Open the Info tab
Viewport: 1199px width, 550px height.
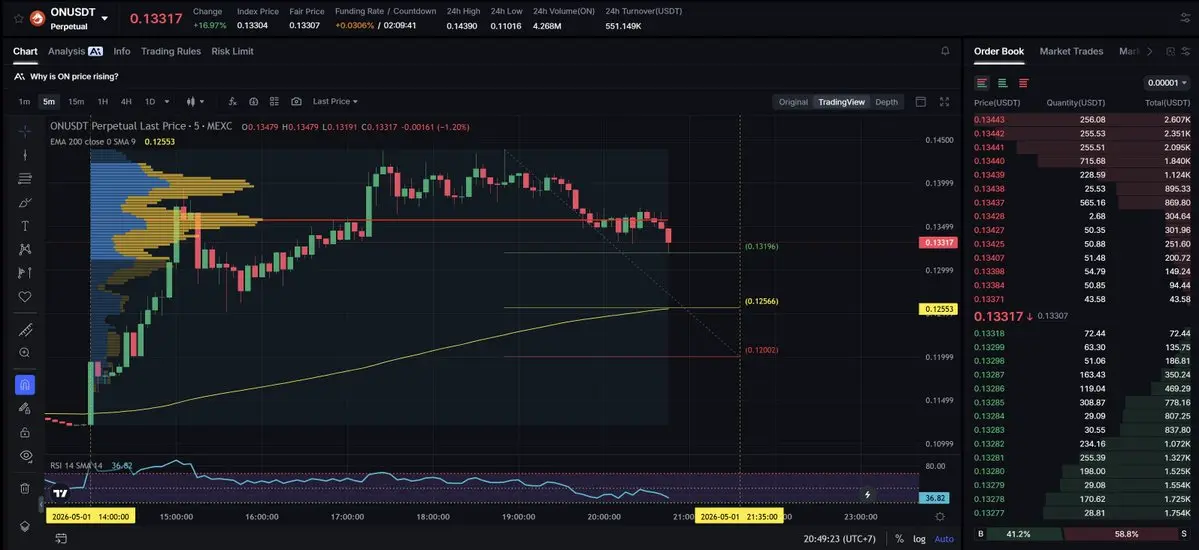click(x=122, y=51)
